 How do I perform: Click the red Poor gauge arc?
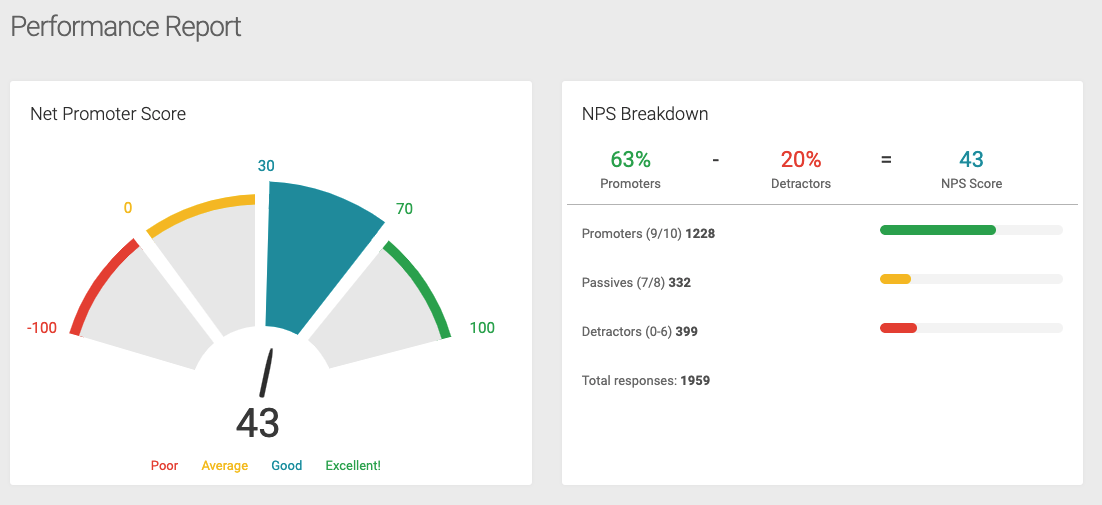(x=101, y=282)
